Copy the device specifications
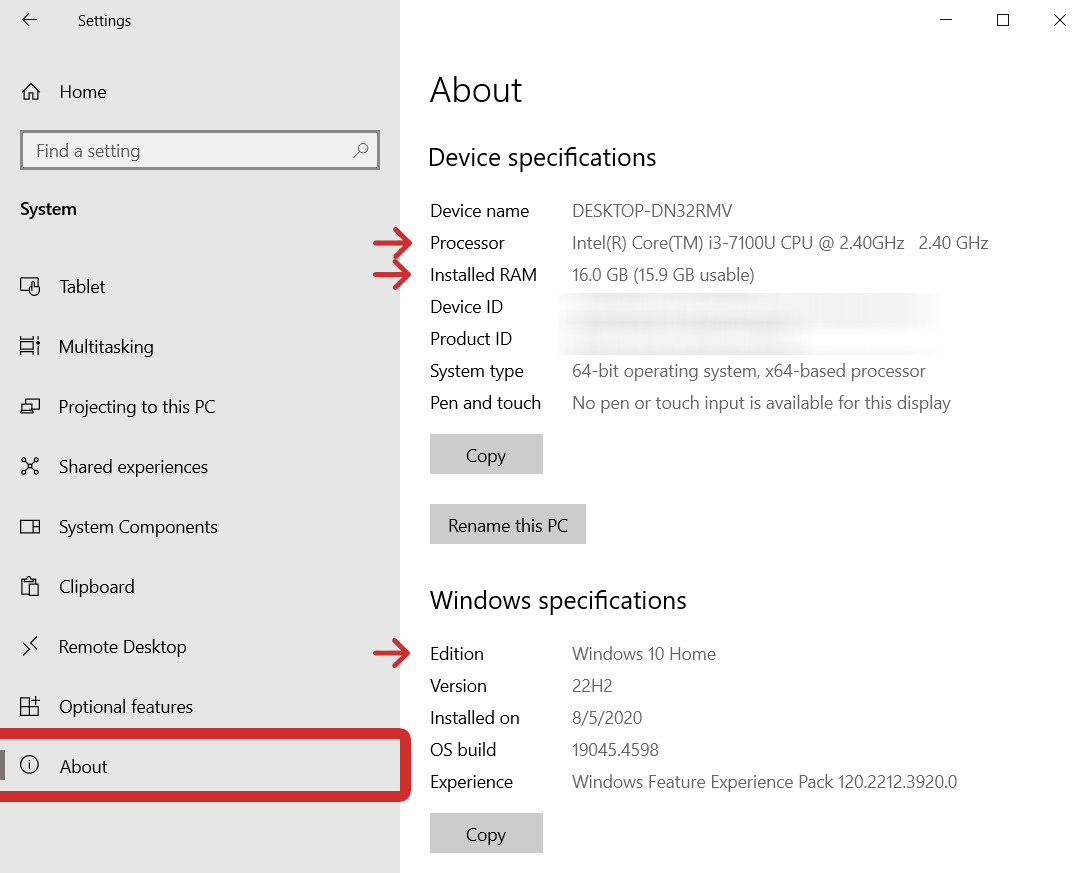Image resolution: width=1089 pixels, height=873 pixels. [x=486, y=455]
